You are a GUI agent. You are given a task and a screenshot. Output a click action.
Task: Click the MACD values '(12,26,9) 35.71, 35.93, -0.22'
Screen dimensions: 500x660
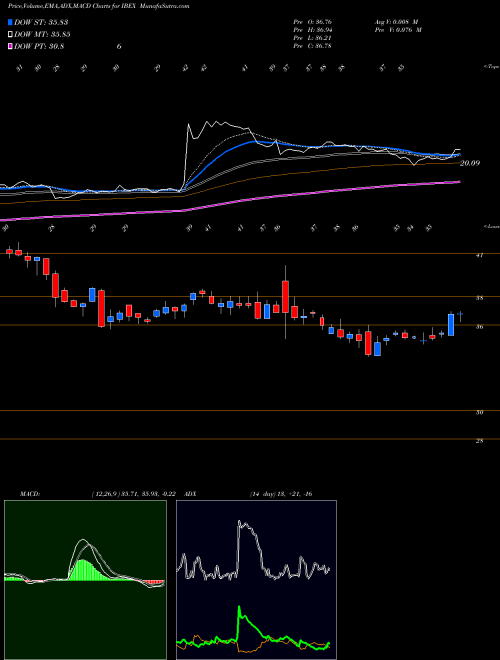click(x=136, y=493)
